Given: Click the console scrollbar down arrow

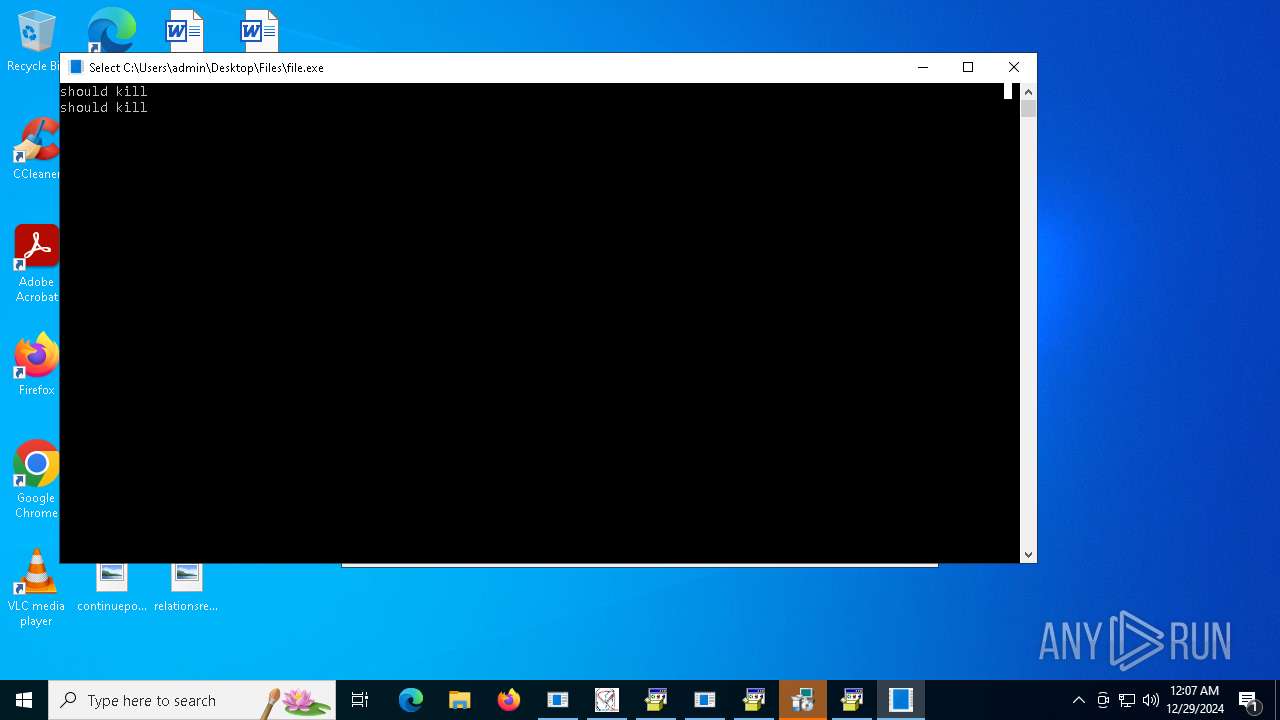Looking at the screenshot, I should [x=1028, y=555].
